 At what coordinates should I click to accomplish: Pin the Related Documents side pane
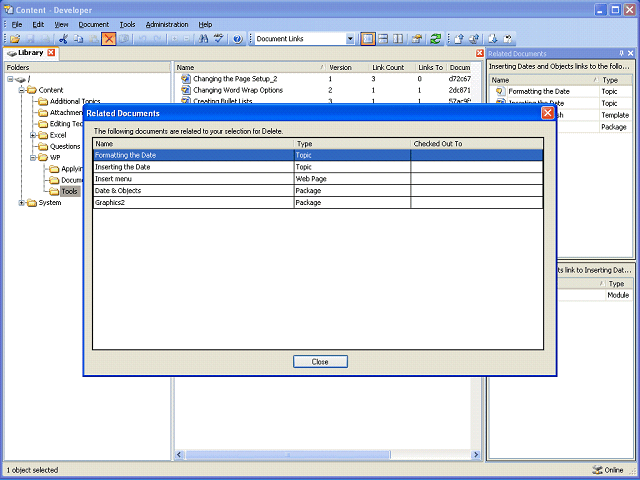(x=621, y=53)
